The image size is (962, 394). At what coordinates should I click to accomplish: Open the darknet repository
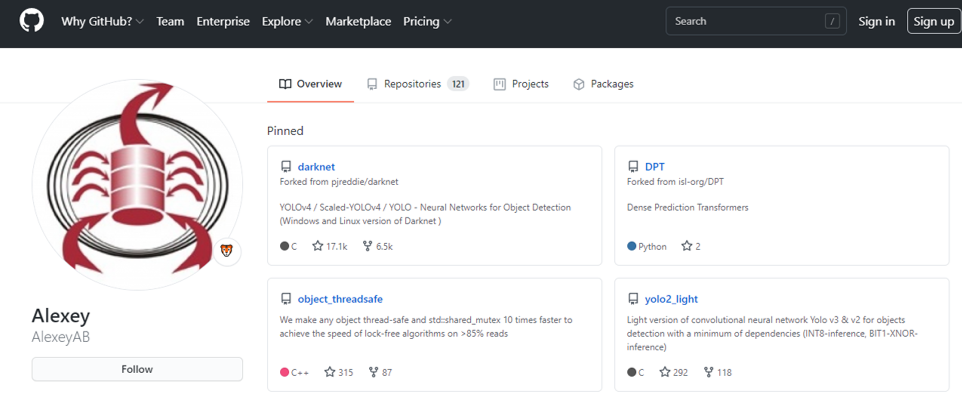pyautogui.click(x=317, y=167)
